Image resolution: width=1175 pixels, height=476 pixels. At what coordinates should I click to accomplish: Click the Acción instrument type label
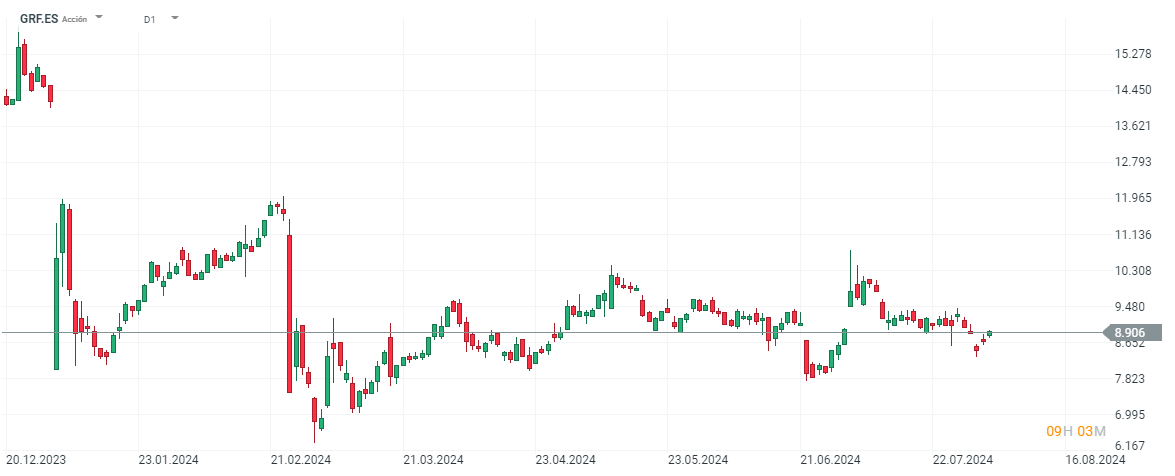(75, 19)
